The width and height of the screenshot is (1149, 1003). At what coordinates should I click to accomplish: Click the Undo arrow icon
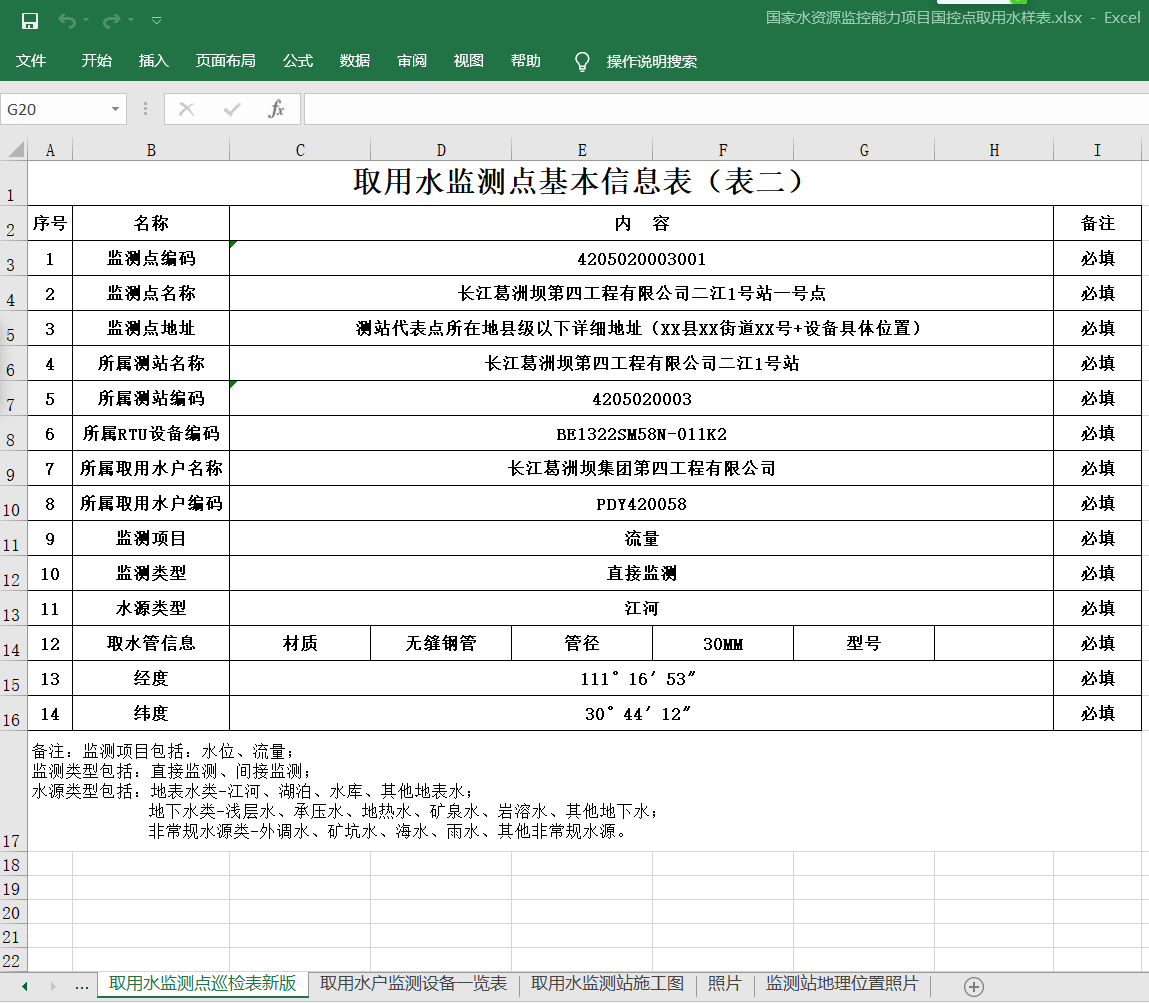66,21
